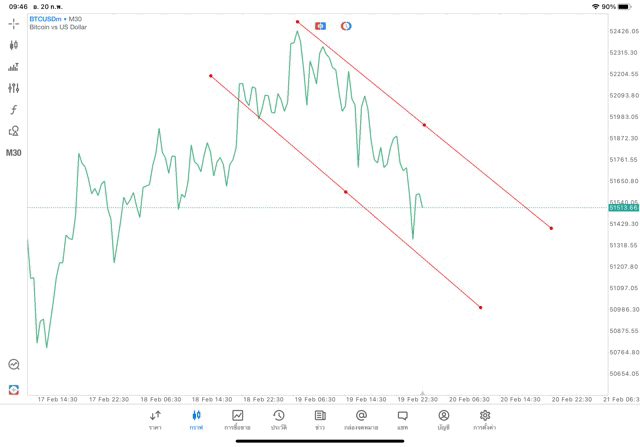Screen dimensions: 640x447
Task: Open the ประวัติ (History) tab
Action: point(278,419)
